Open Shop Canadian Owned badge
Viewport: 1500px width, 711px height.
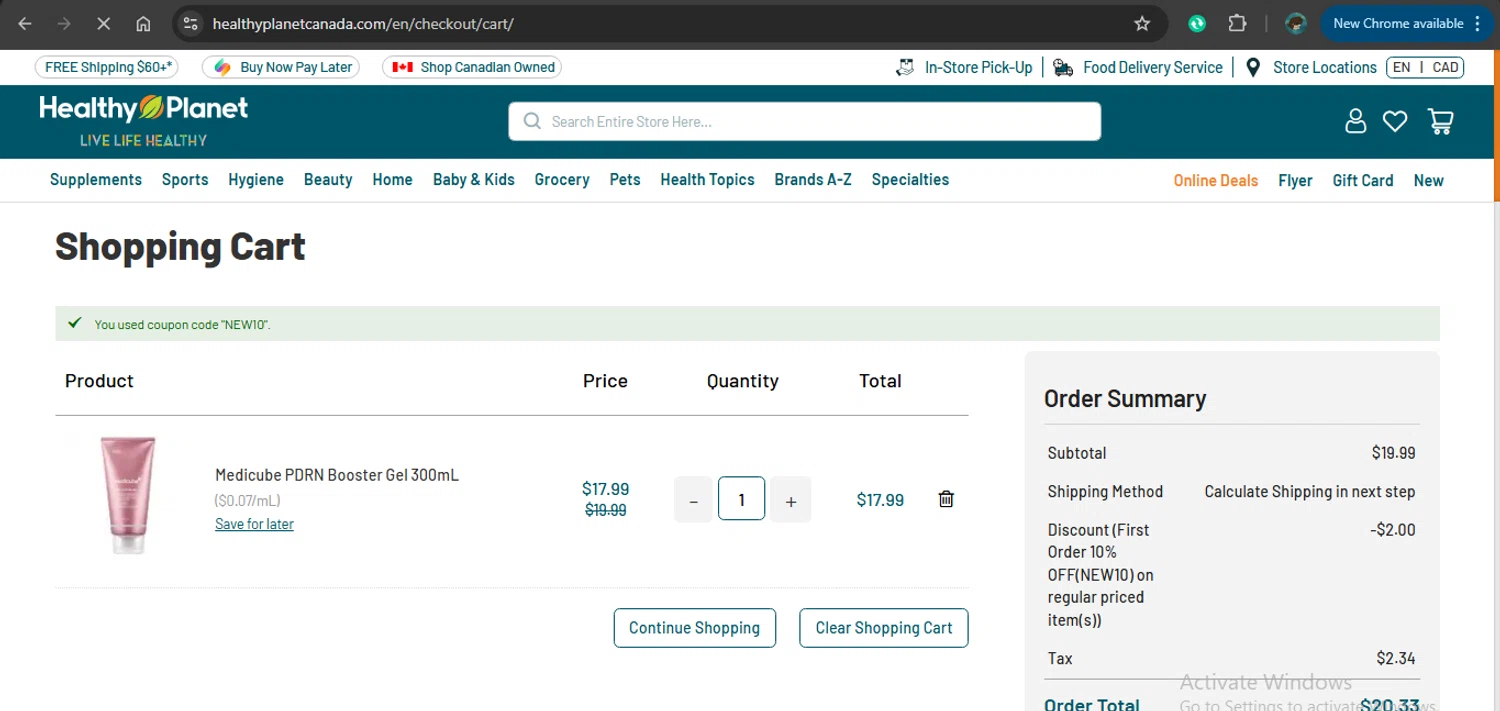point(472,67)
